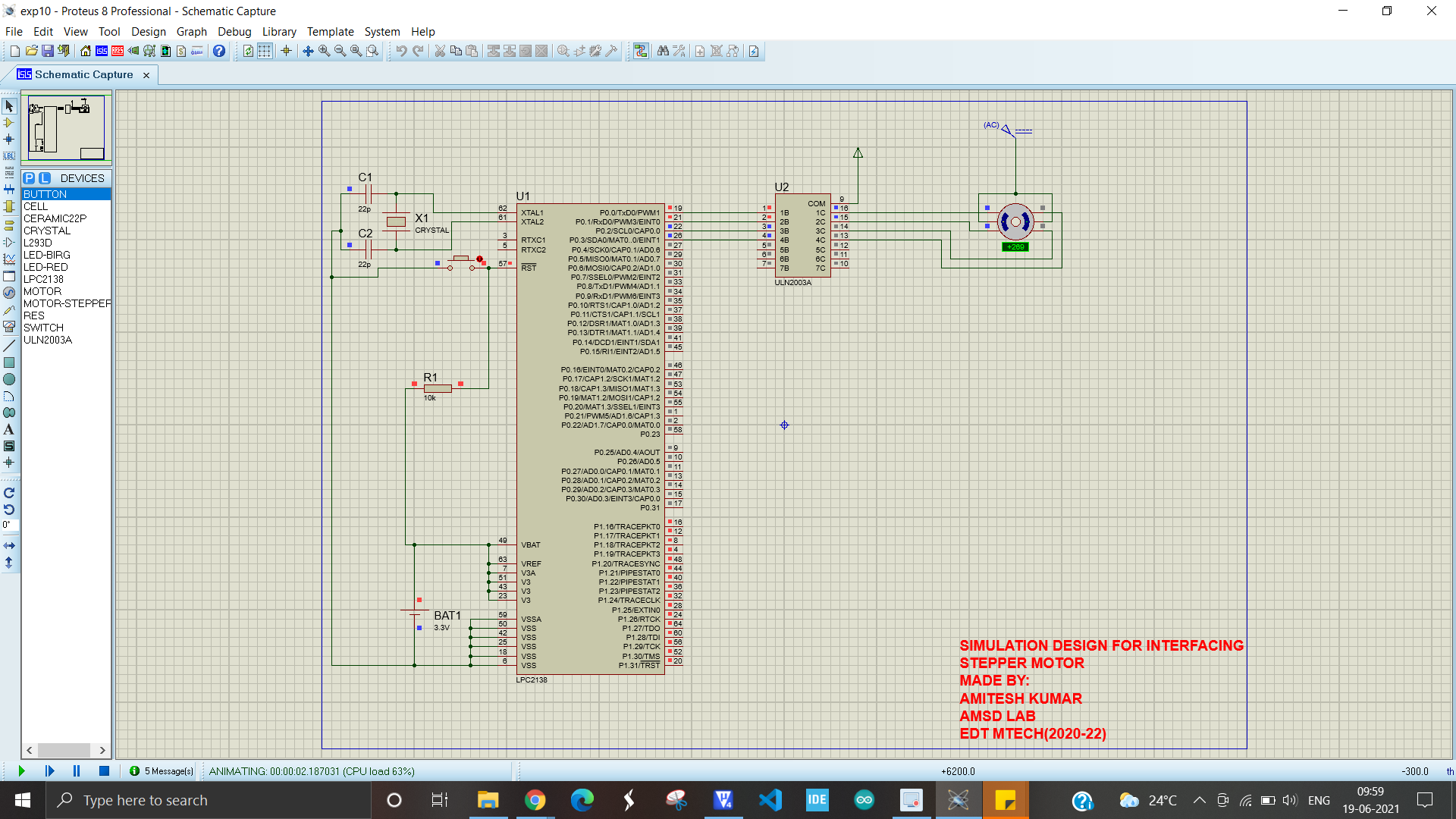Click L to open the library list

point(45,177)
